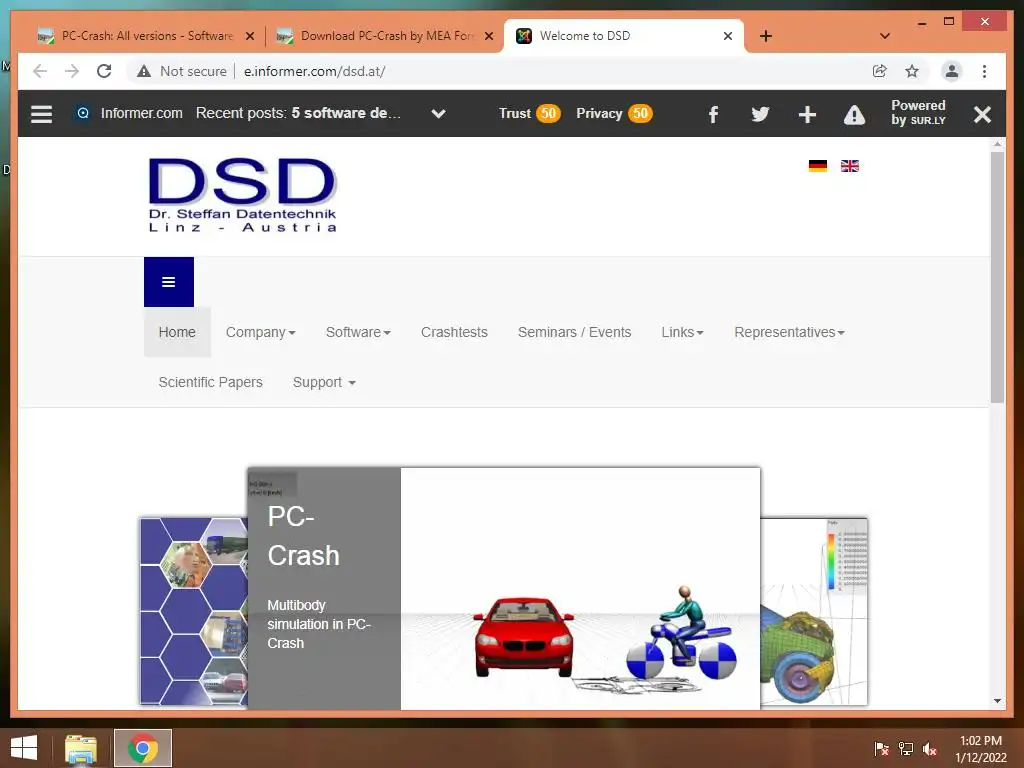Reload the current page
This screenshot has height=768, width=1024.
(104, 71)
